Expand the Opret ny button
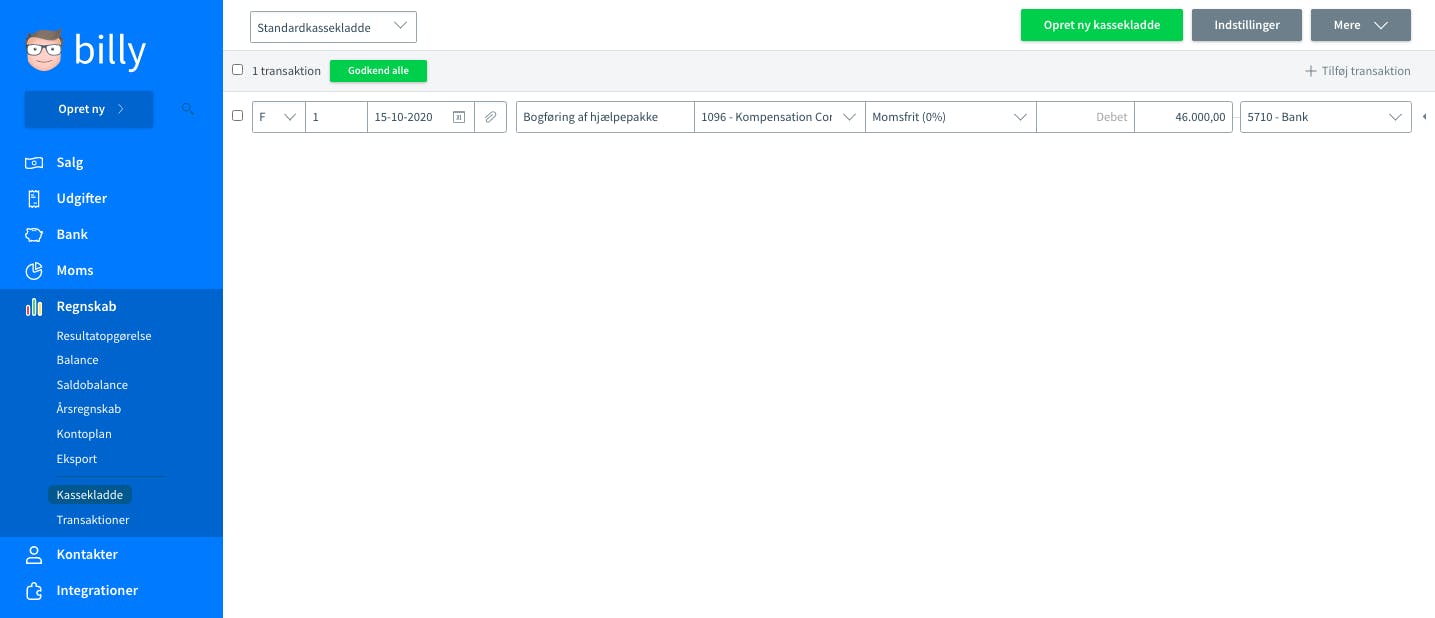The image size is (1435, 618). (x=89, y=109)
